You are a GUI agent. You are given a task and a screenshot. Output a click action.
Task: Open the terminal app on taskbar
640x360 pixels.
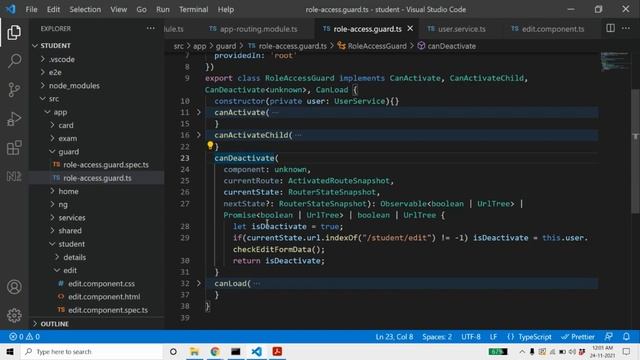(236, 351)
